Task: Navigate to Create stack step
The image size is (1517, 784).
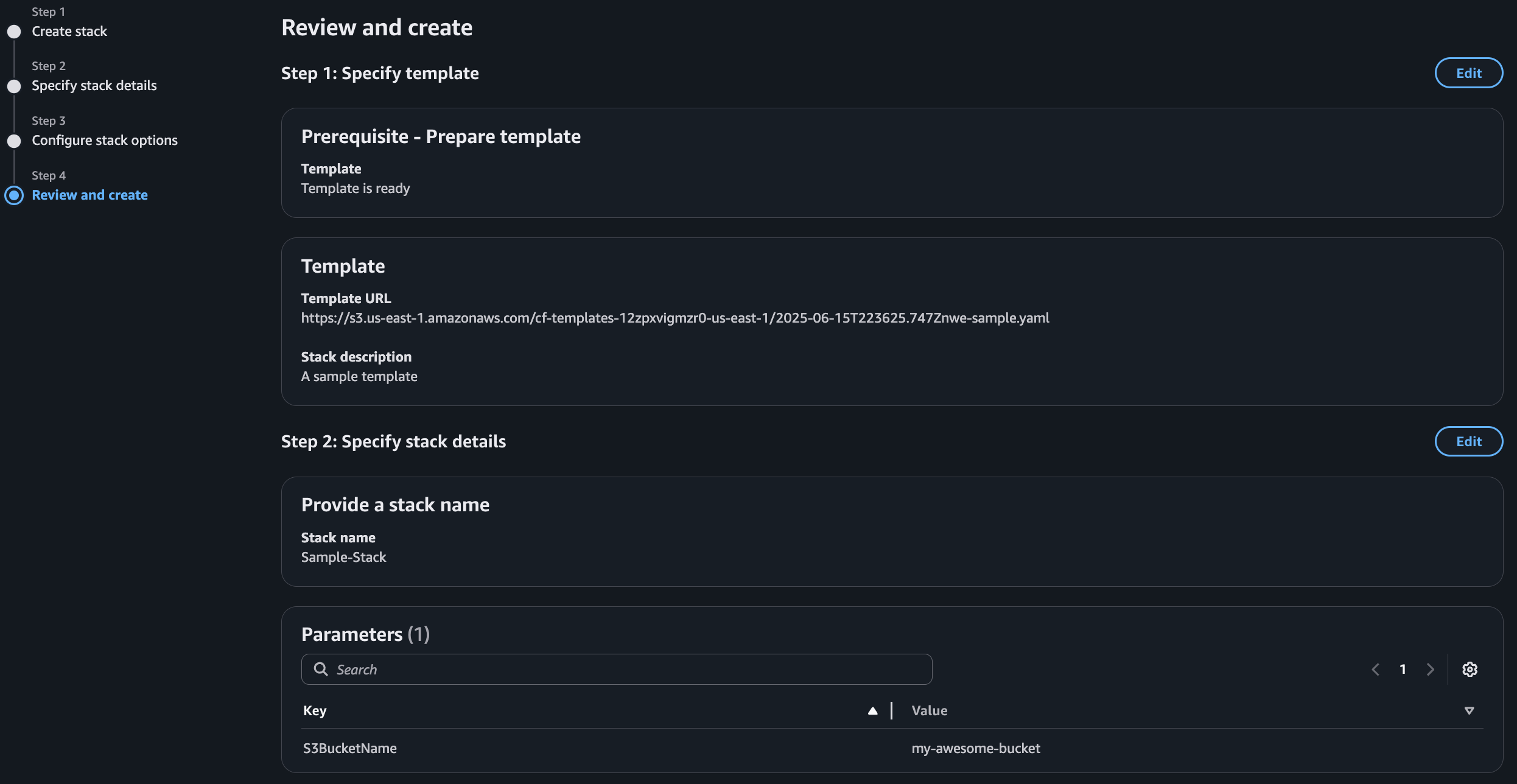Action: pyautogui.click(x=69, y=32)
